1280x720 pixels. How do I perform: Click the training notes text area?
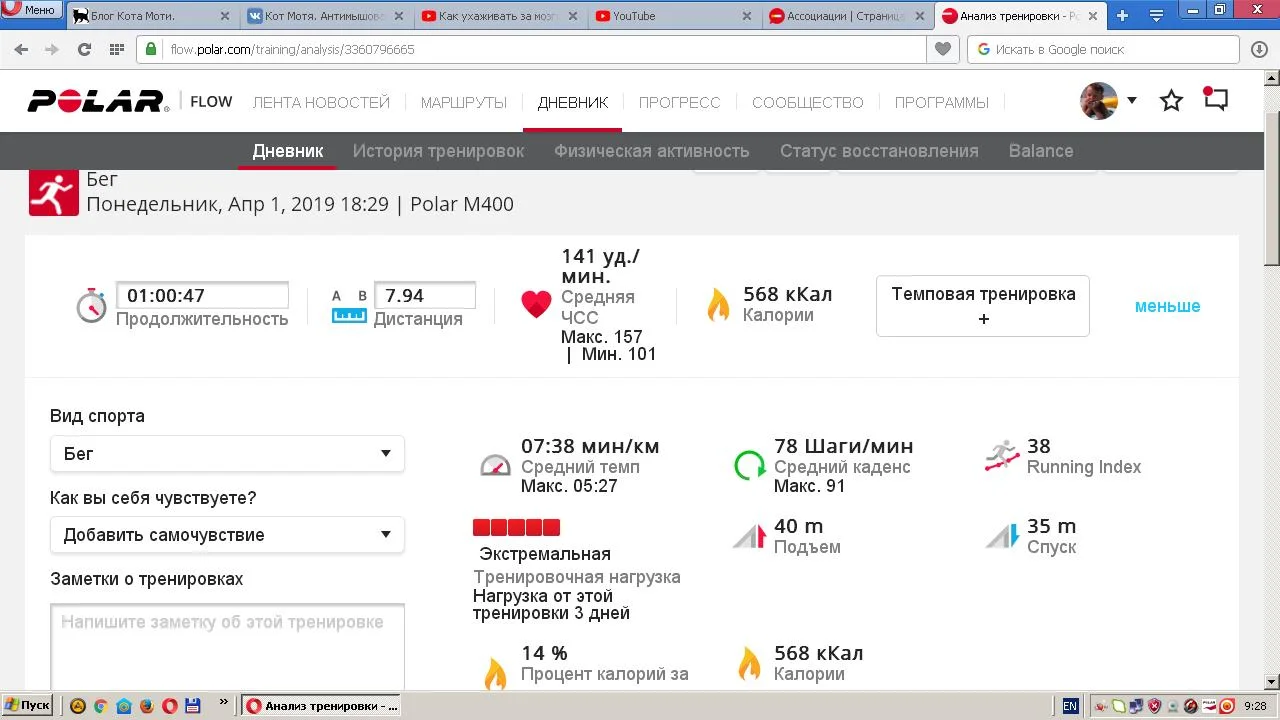[227, 646]
